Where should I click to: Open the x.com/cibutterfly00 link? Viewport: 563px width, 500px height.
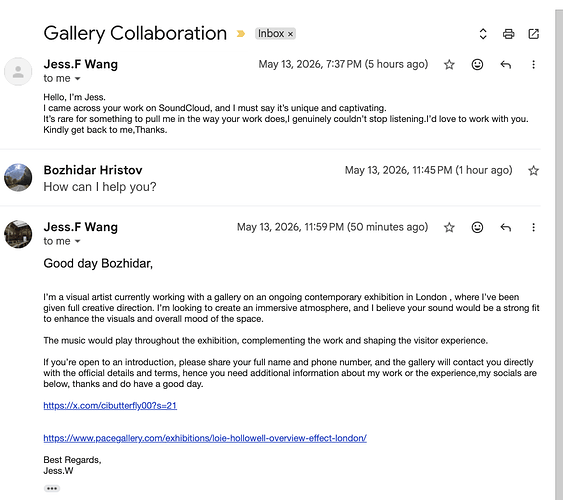[110, 406]
